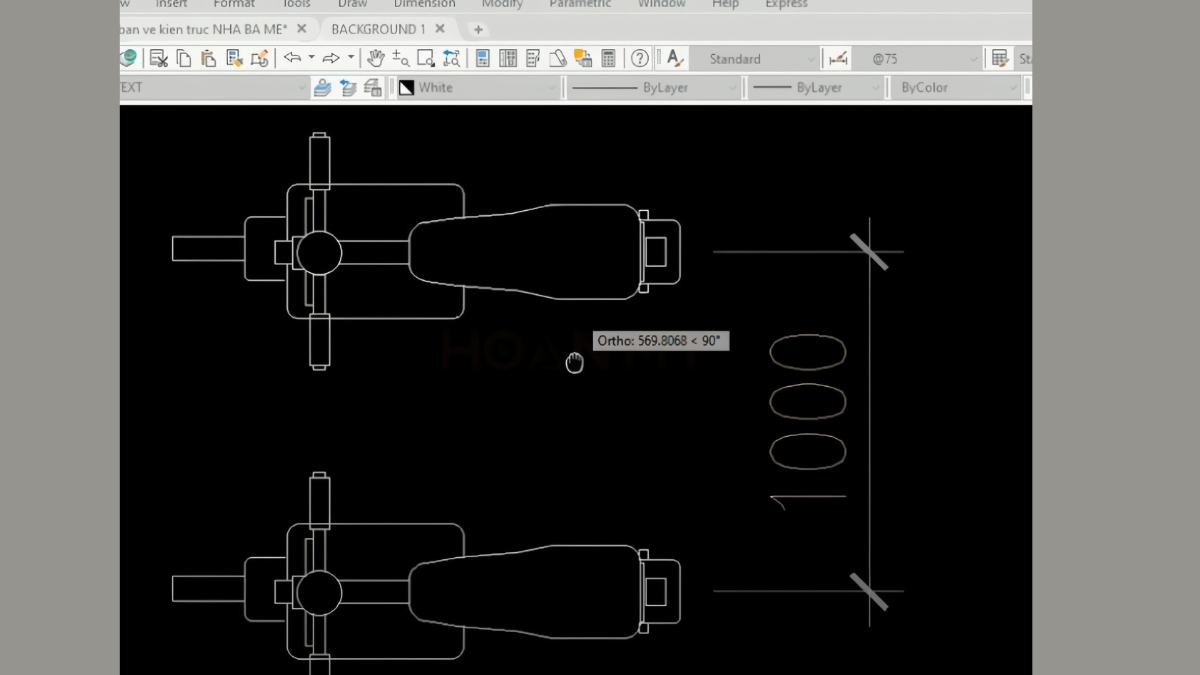This screenshot has width=1200, height=675.
Task: Open the Text Style manager icon
Action: (675, 58)
